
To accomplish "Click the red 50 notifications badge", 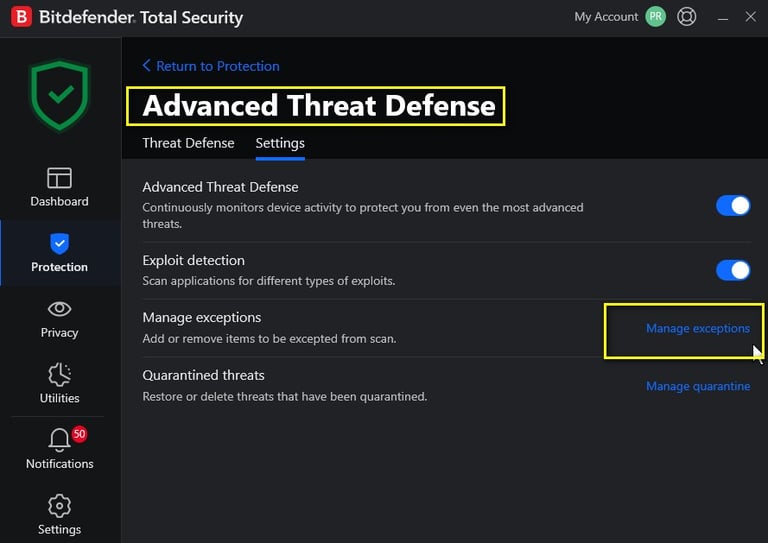I will (x=79, y=434).
